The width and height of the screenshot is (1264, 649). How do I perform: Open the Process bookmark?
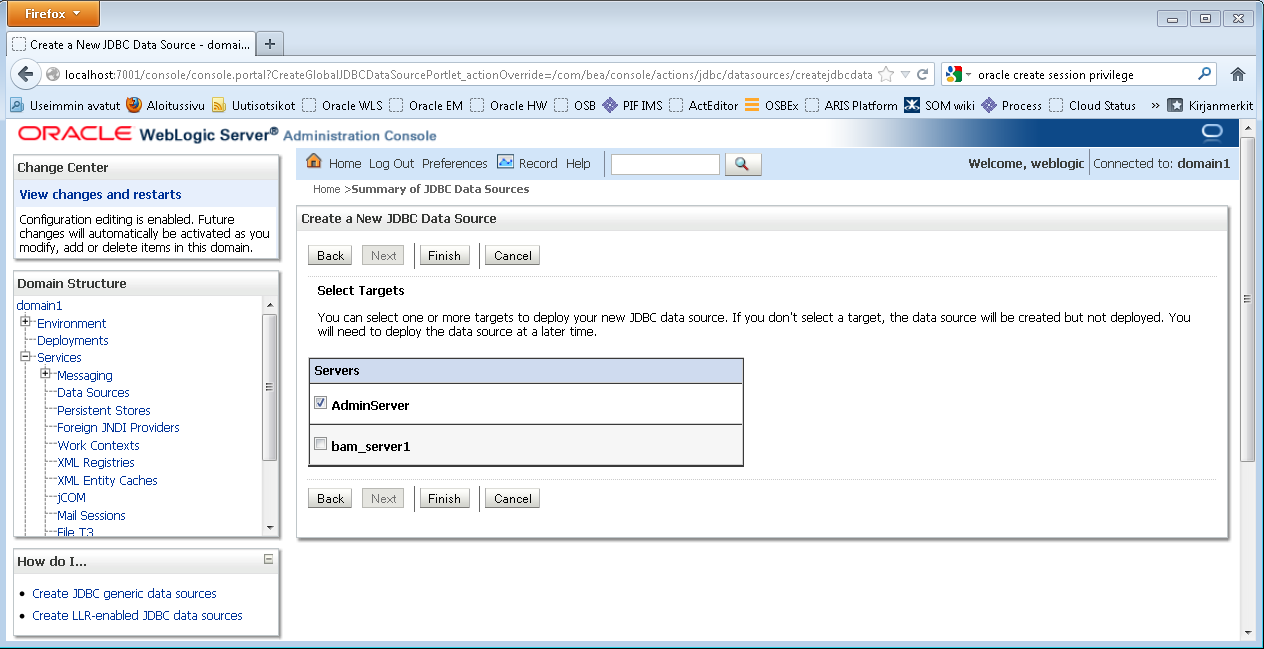[1012, 105]
